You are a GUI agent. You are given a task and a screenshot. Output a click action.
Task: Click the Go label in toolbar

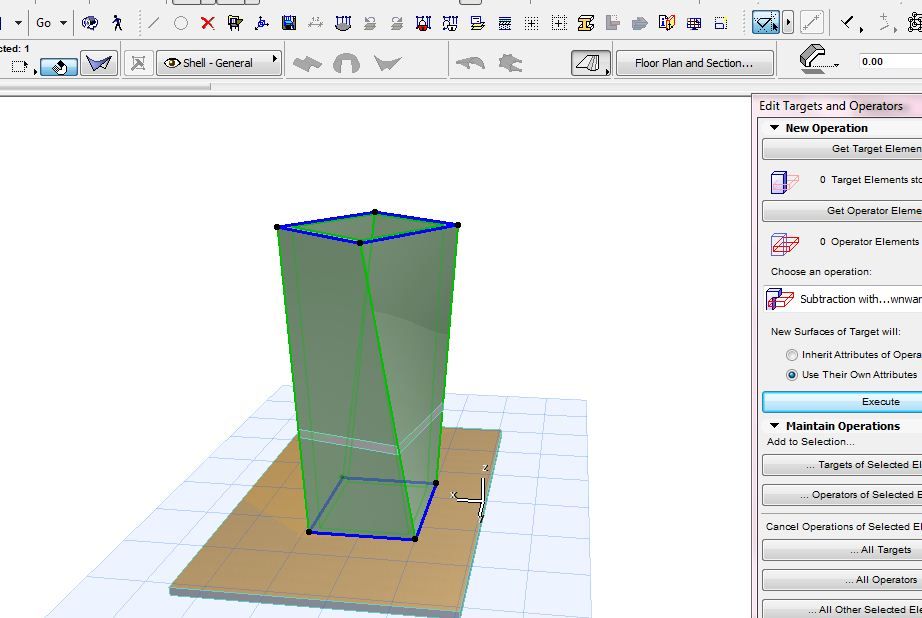click(x=44, y=23)
